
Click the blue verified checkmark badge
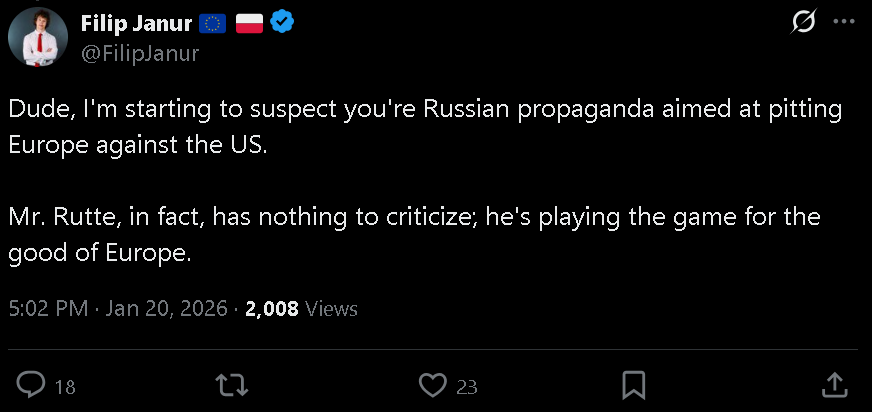click(x=284, y=23)
